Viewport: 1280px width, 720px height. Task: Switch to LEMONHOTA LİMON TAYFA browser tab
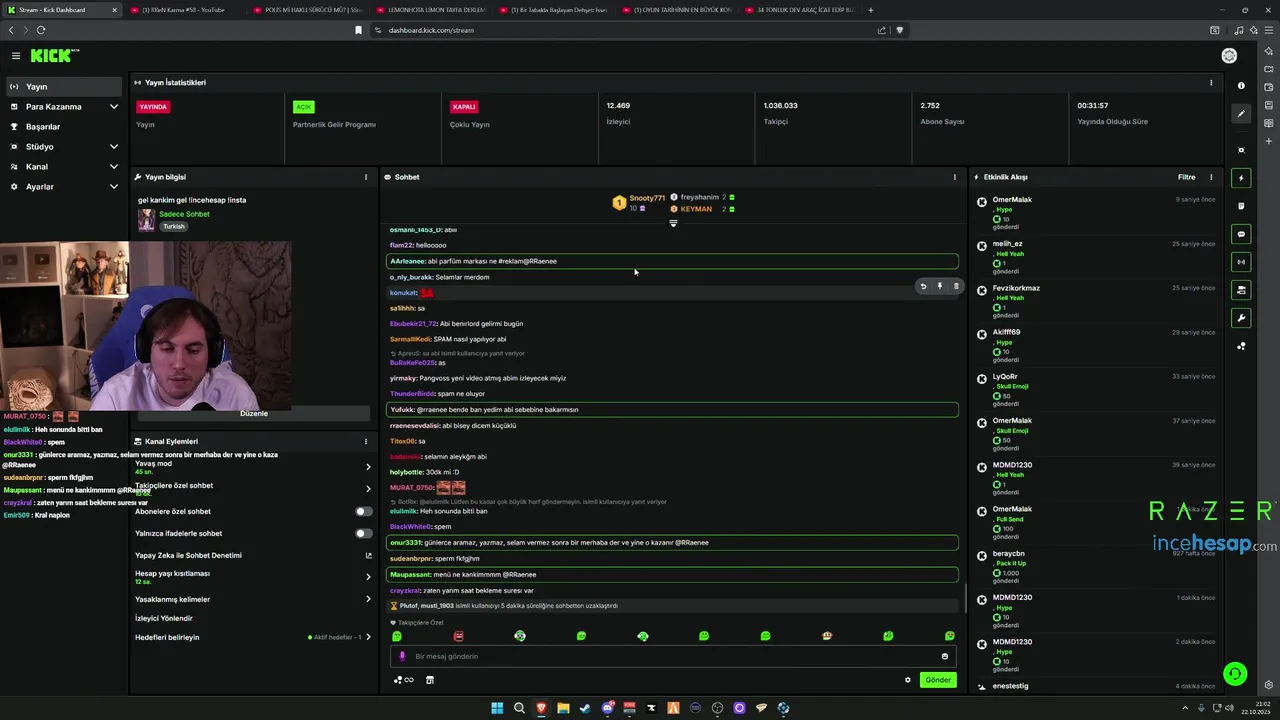(430, 10)
